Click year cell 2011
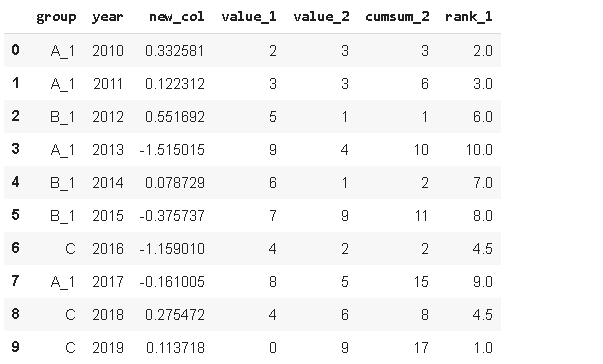 coord(108,84)
